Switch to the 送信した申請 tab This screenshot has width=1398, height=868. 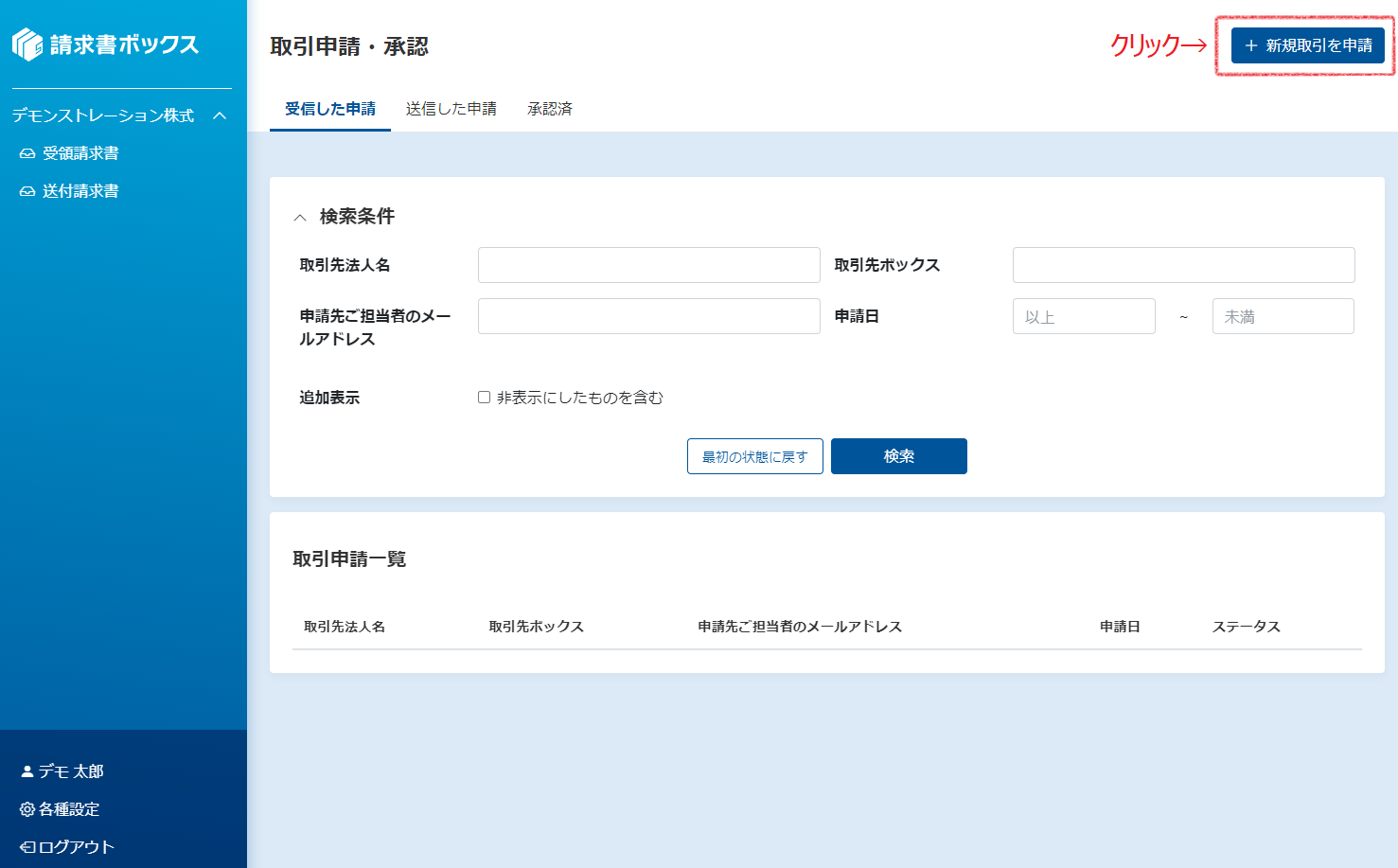click(451, 109)
